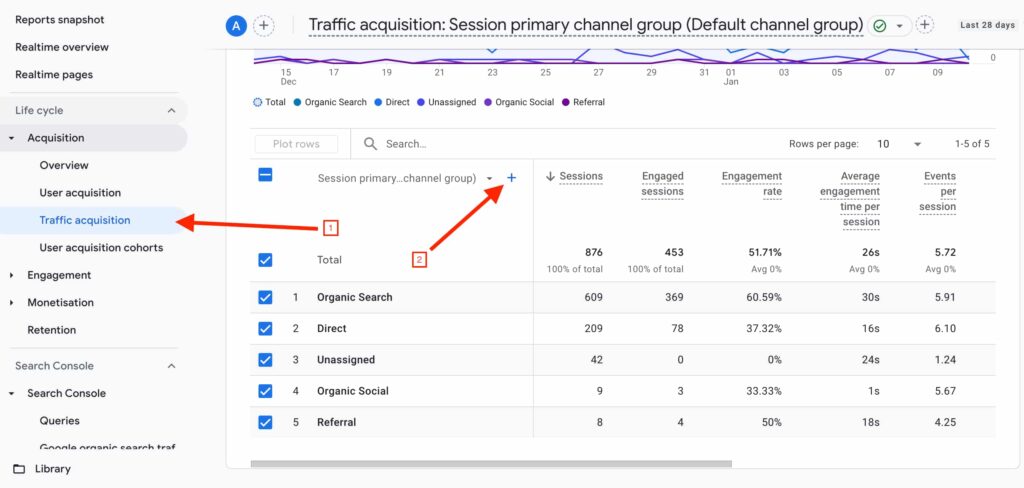Screen dimensions: 1024x488
Task: Click the 609 sessions cell
Action: (594, 297)
